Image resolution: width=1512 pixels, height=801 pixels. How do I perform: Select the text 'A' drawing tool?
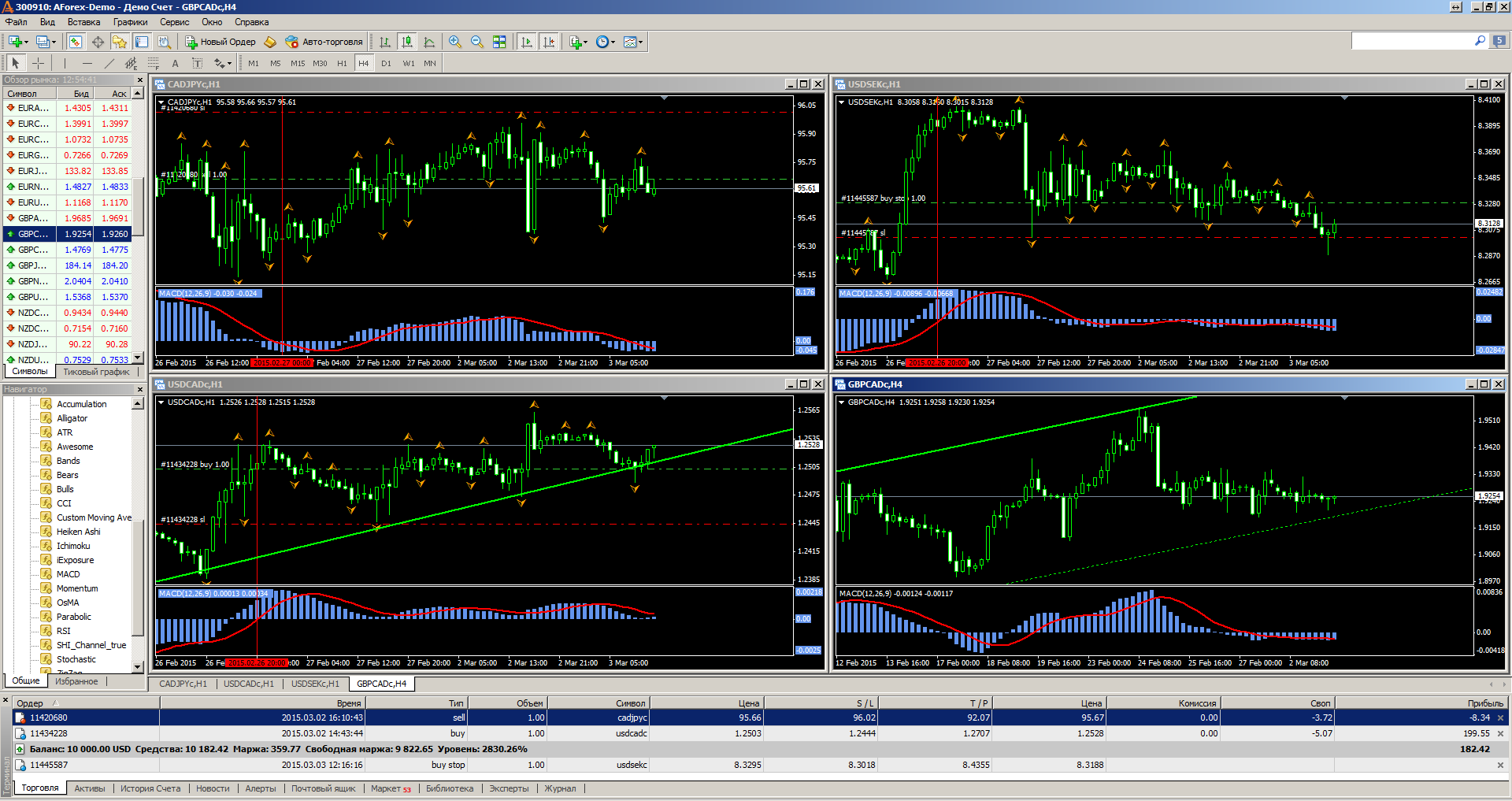176,63
